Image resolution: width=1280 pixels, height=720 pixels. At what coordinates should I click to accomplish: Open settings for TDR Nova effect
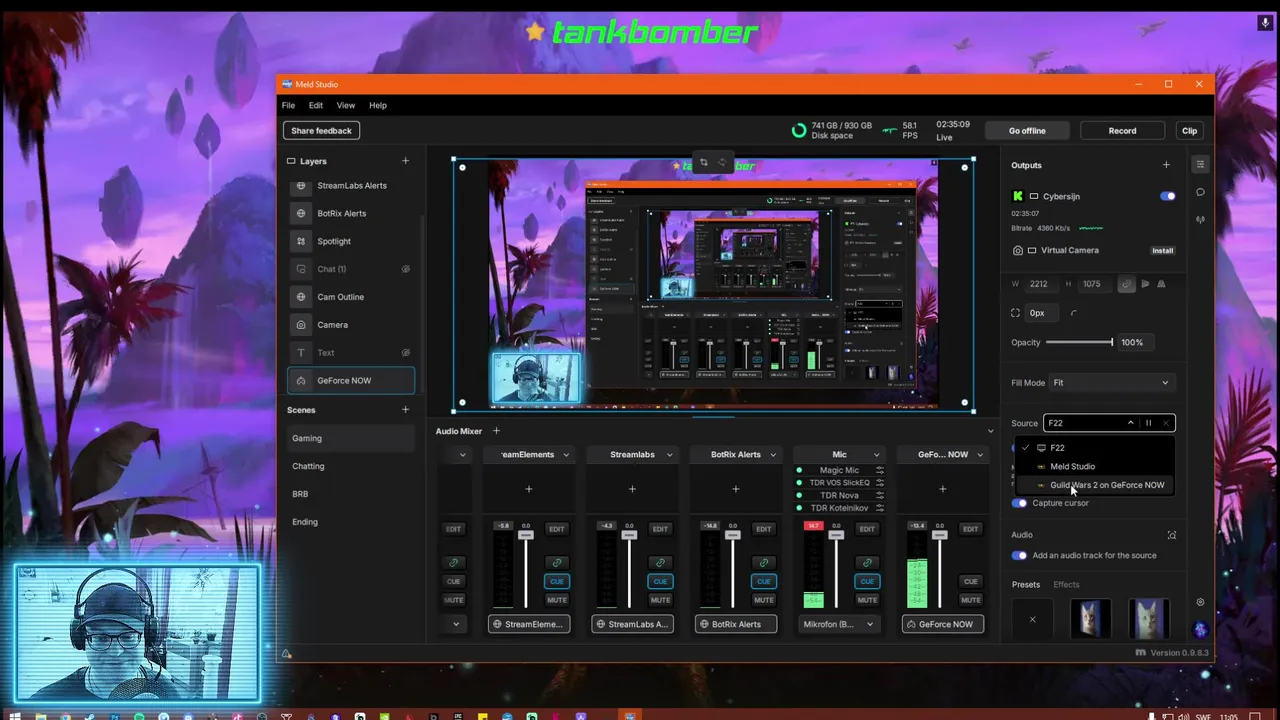pos(879,495)
